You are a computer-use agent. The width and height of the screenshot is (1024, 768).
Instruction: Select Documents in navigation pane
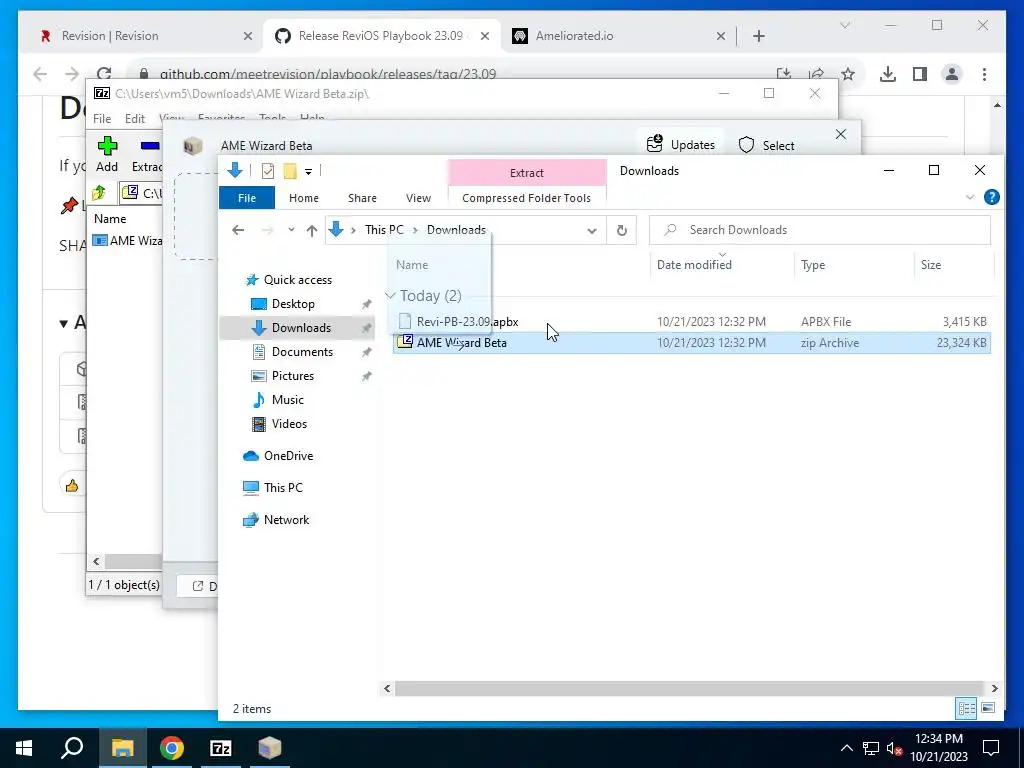[x=302, y=352]
